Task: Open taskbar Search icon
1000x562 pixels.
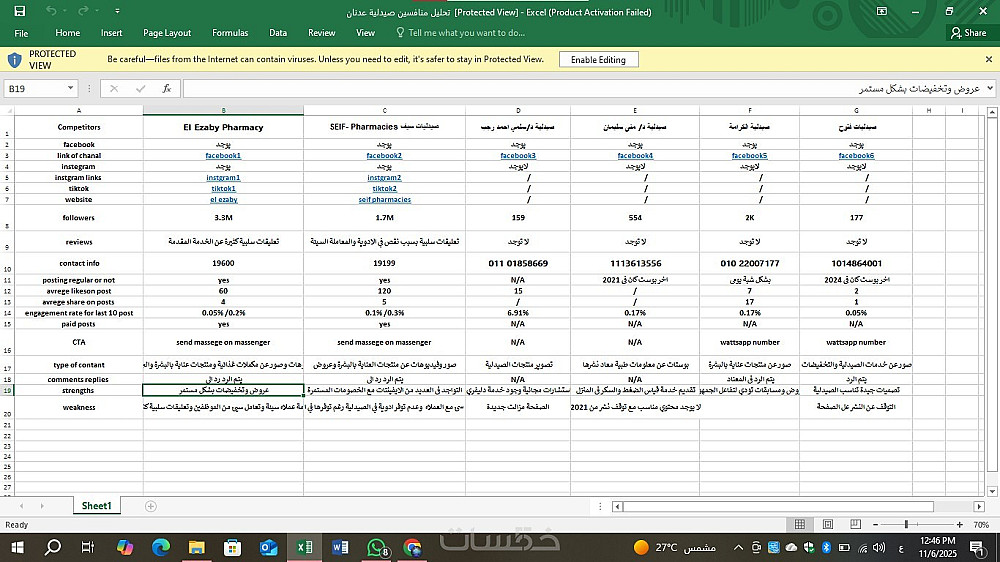Action: 53,547
